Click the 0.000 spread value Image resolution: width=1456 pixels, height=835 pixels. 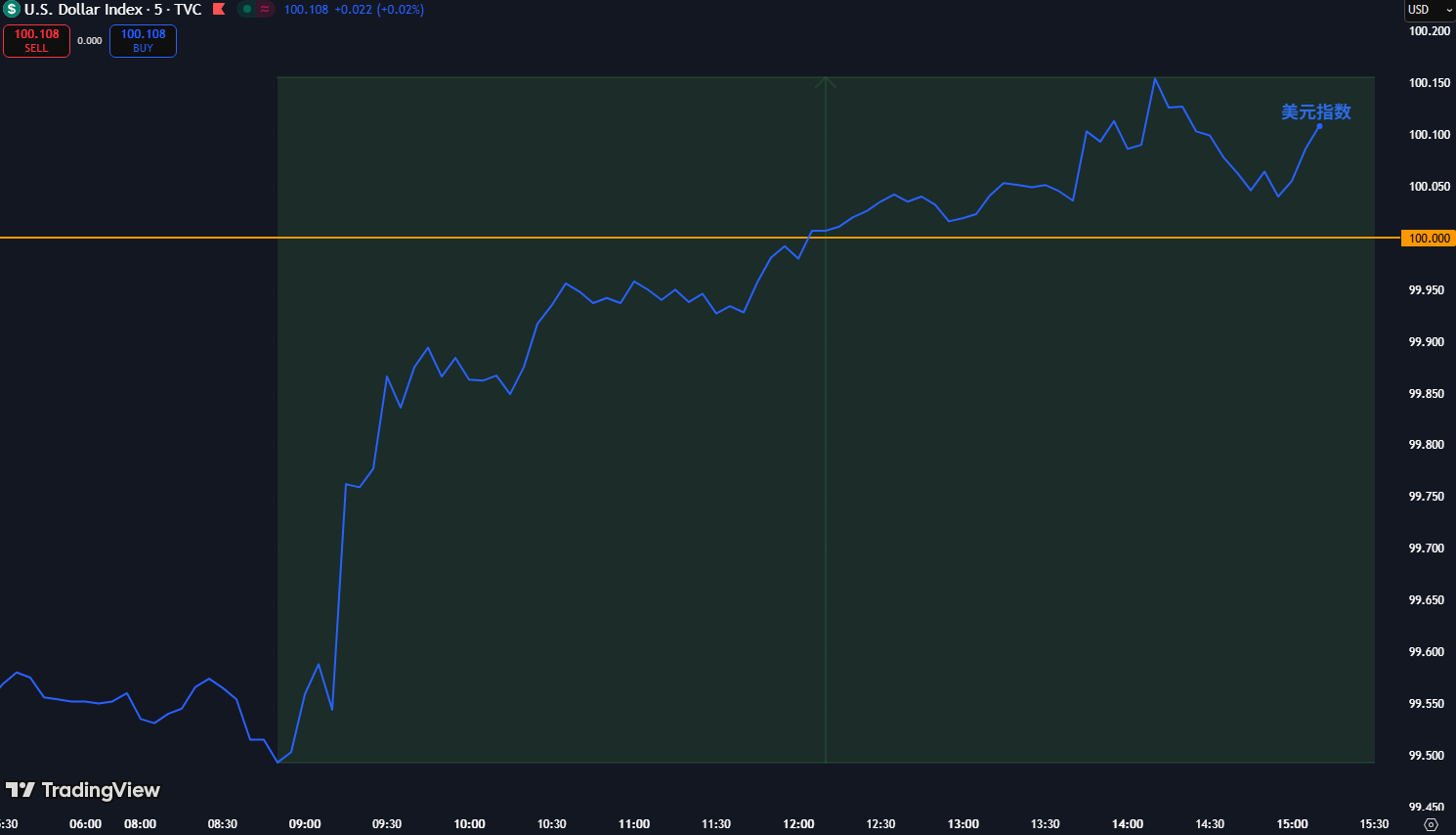90,41
